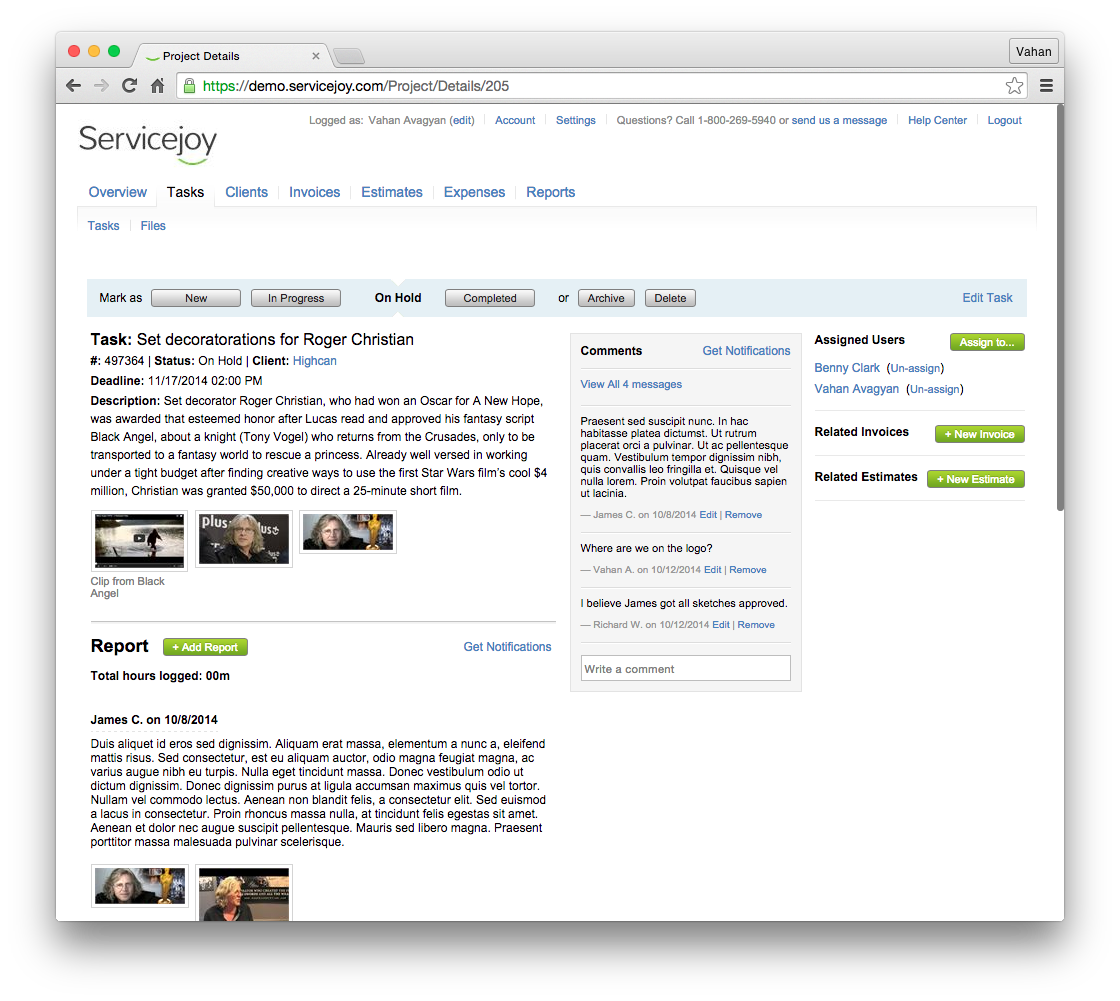The image size is (1120, 1001).
Task: Click the Servicejoy logo
Action: point(148,142)
